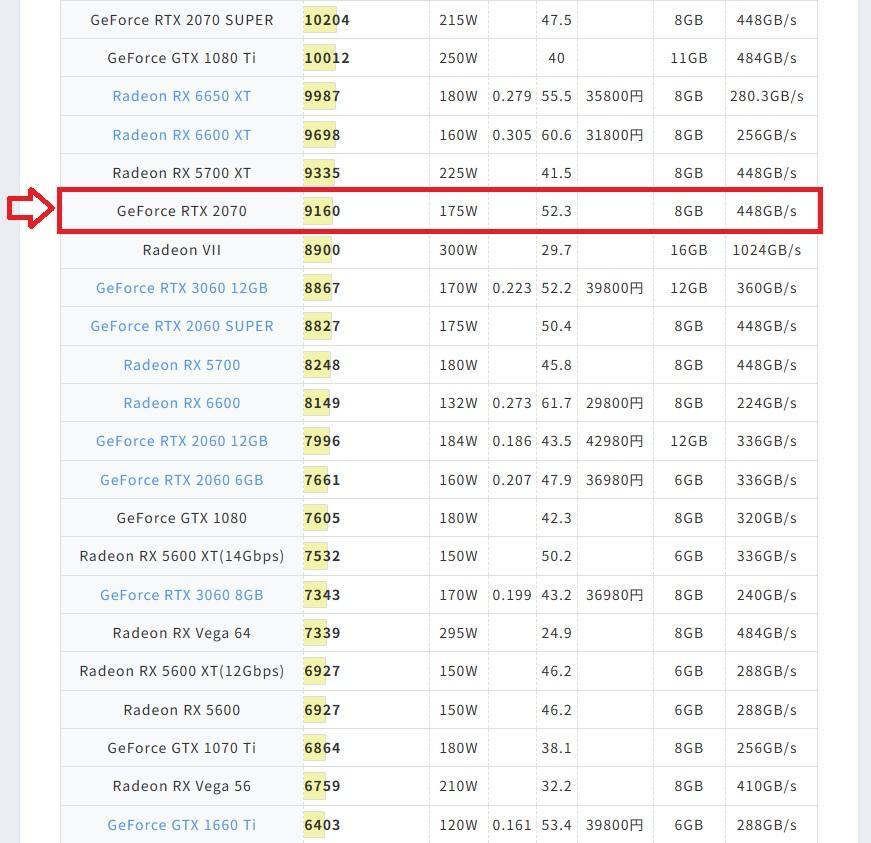Image resolution: width=871 pixels, height=843 pixels.
Task: Click the 132W power value
Action: 458,403
